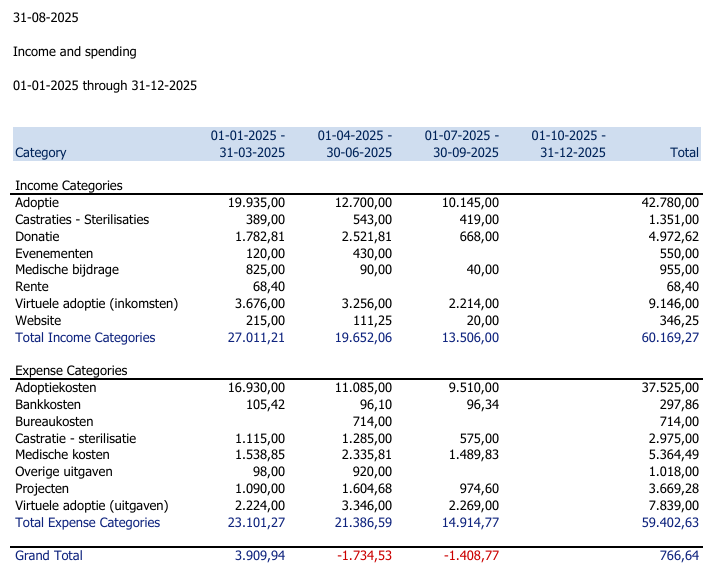Screen dimensions: 715x575
Task: Click total expense sum 59.402,63
Action: click(x=670, y=523)
